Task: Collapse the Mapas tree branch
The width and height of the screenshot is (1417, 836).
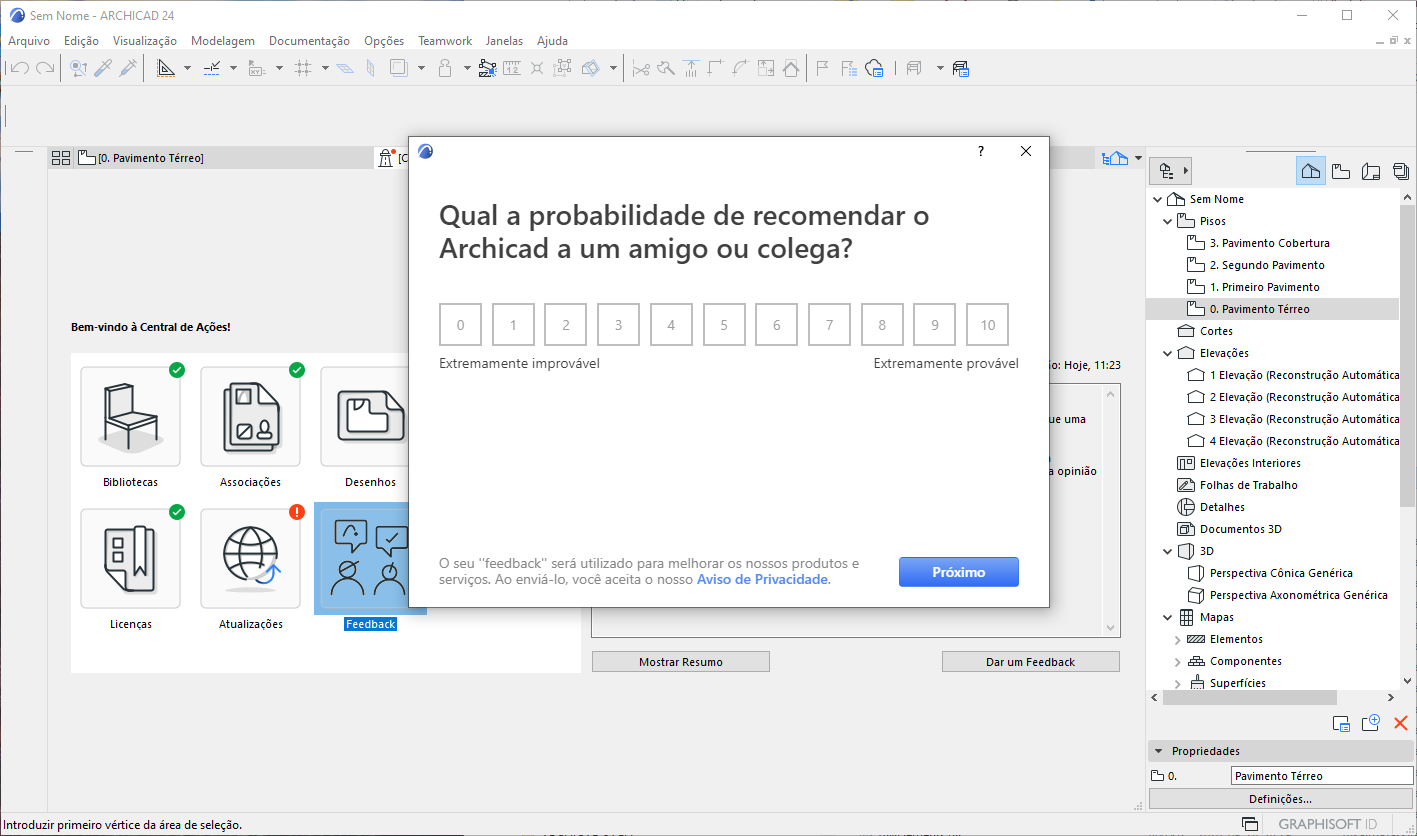Action: click(1168, 617)
